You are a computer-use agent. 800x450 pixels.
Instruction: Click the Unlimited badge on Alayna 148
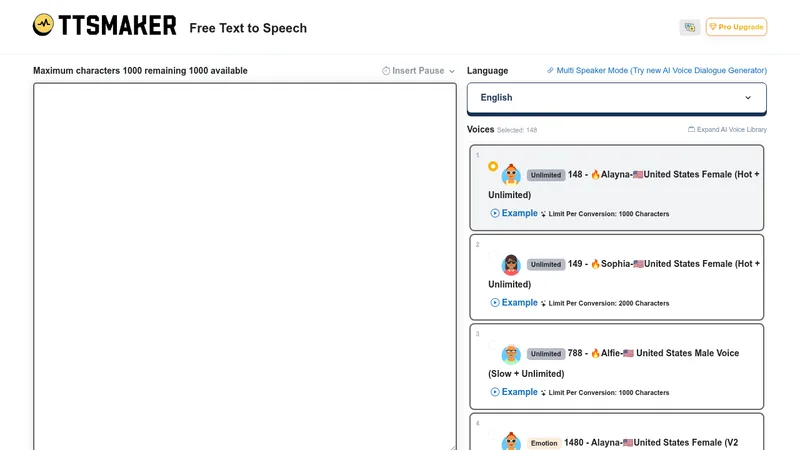tap(545, 175)
